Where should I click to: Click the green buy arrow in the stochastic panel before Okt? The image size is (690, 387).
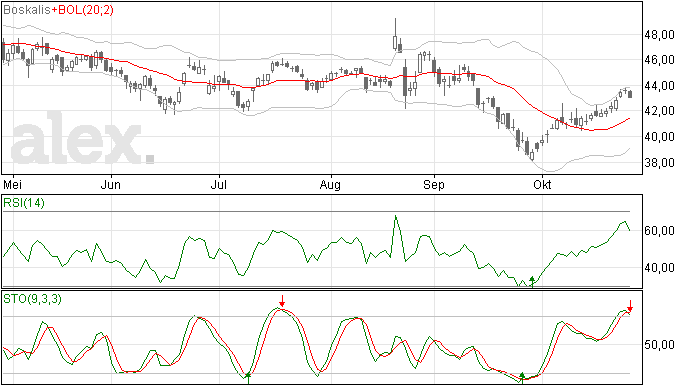(522, 377)
